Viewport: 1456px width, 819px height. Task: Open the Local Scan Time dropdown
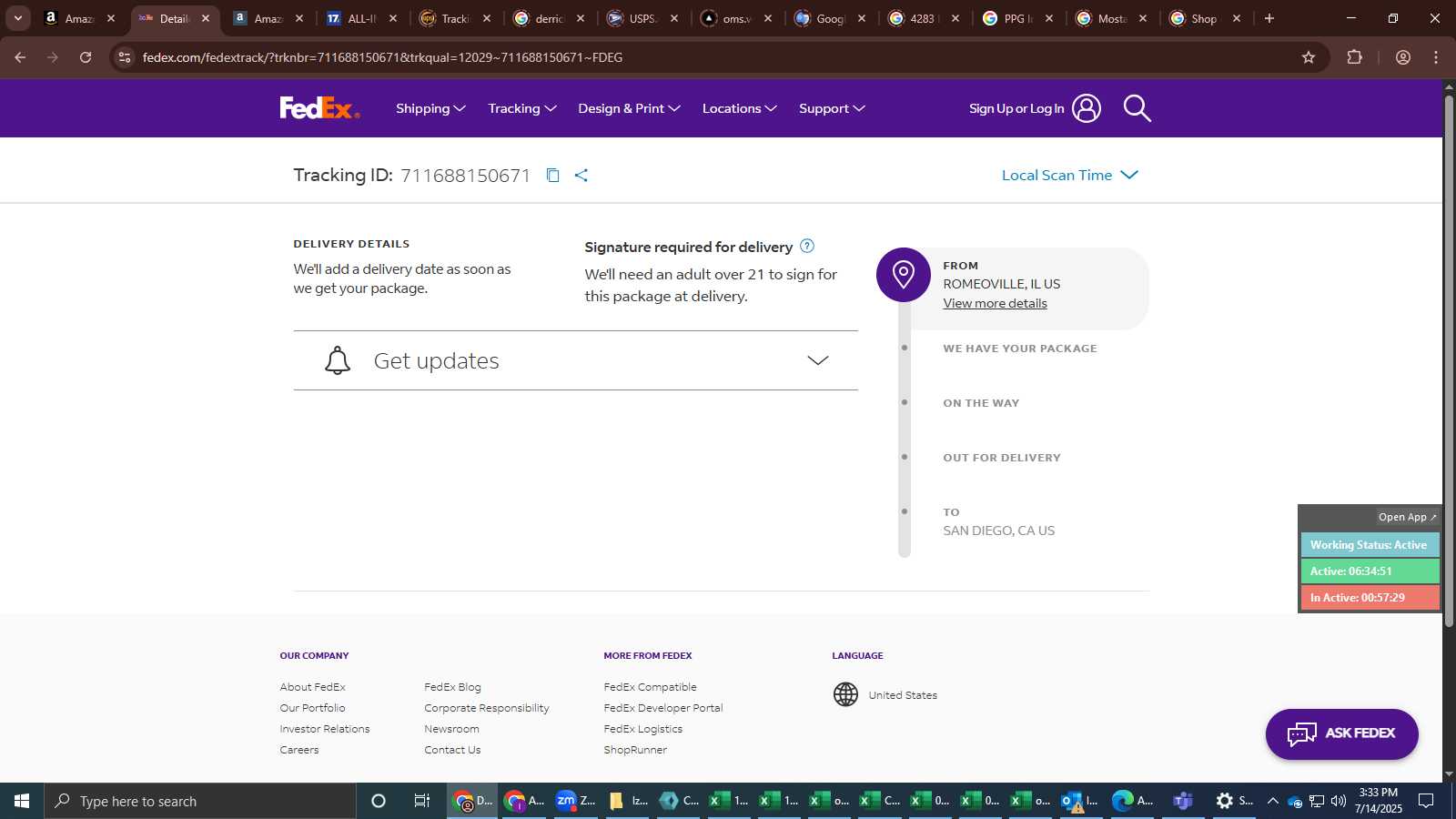[x=1069, y=175]
